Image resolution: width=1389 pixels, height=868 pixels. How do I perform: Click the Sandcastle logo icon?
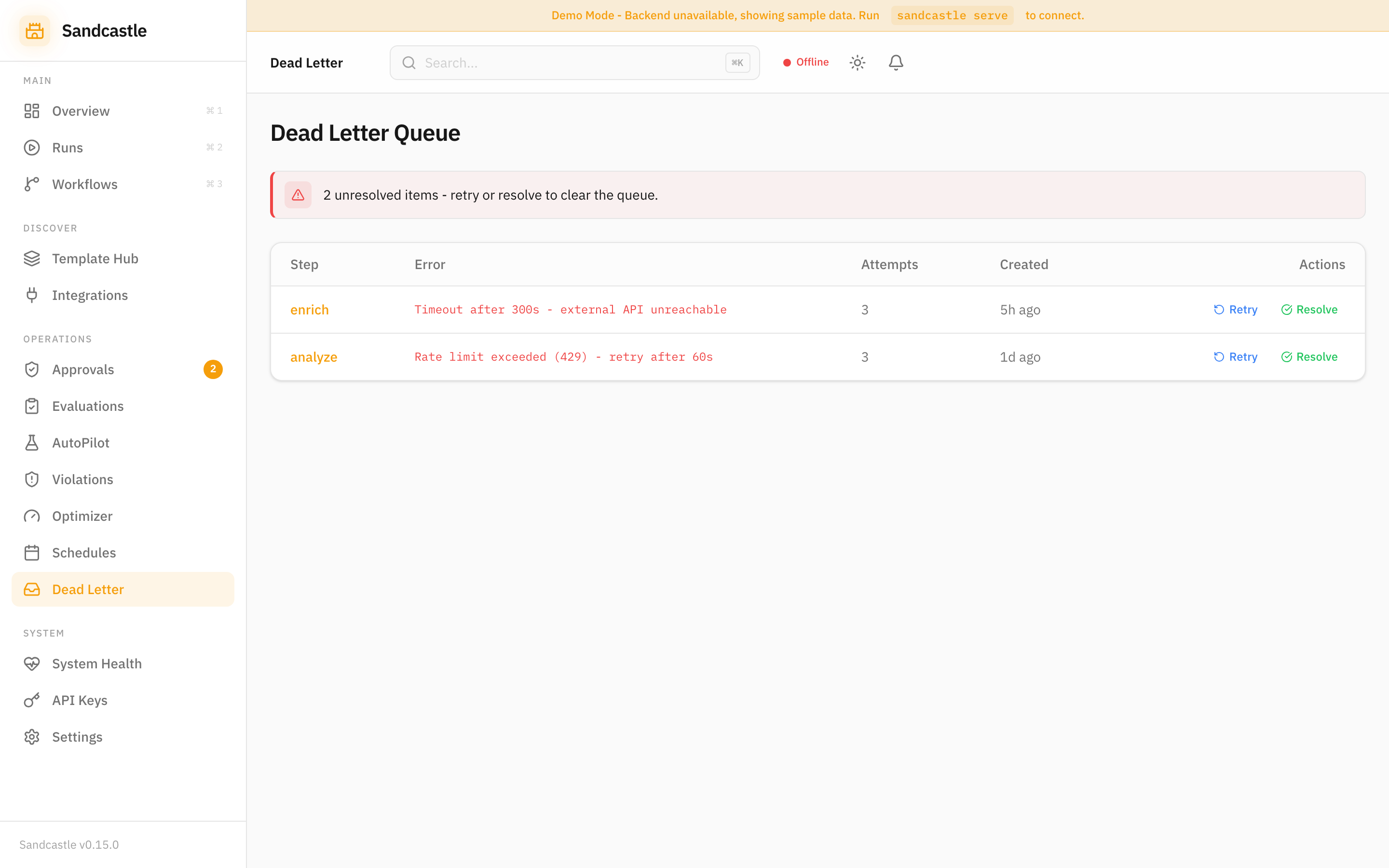click(x=34, y=30)
